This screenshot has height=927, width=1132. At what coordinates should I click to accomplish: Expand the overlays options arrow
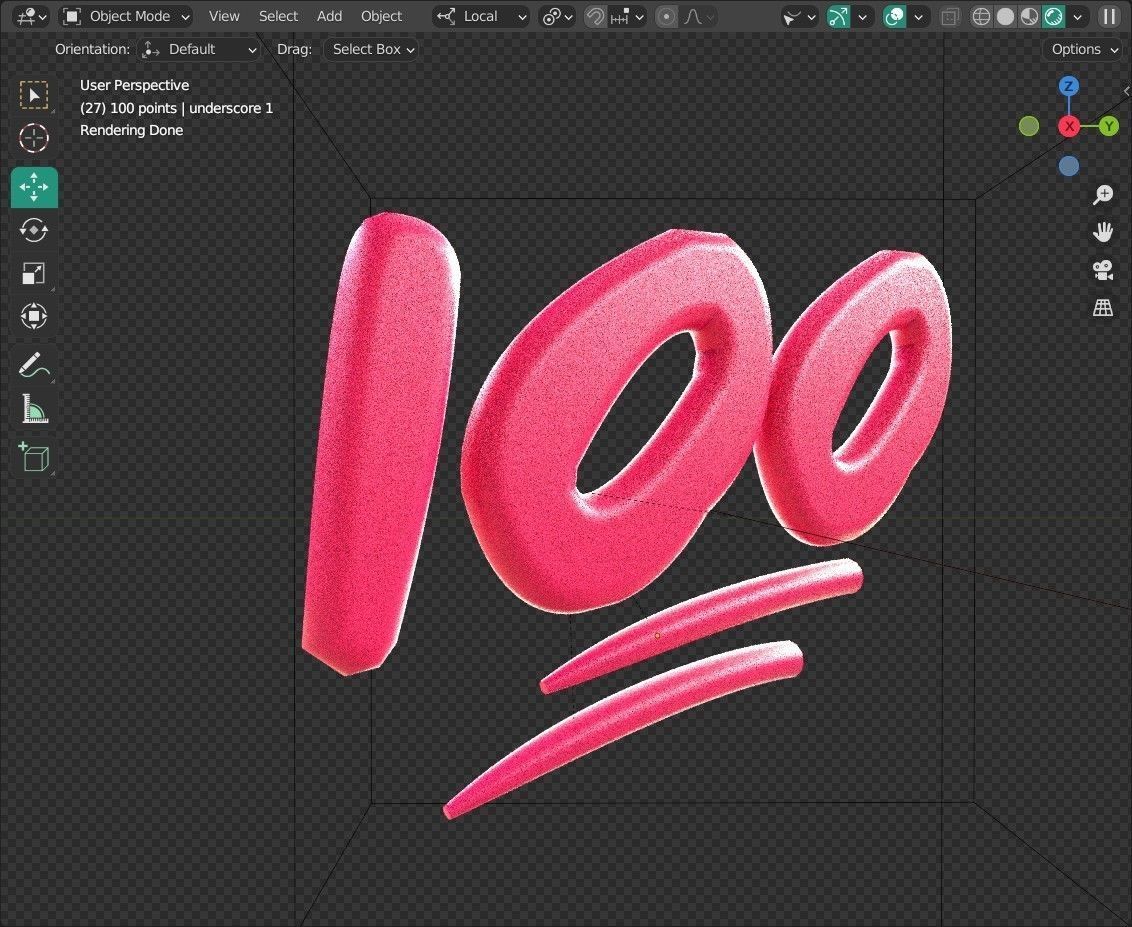coord(918,17)
